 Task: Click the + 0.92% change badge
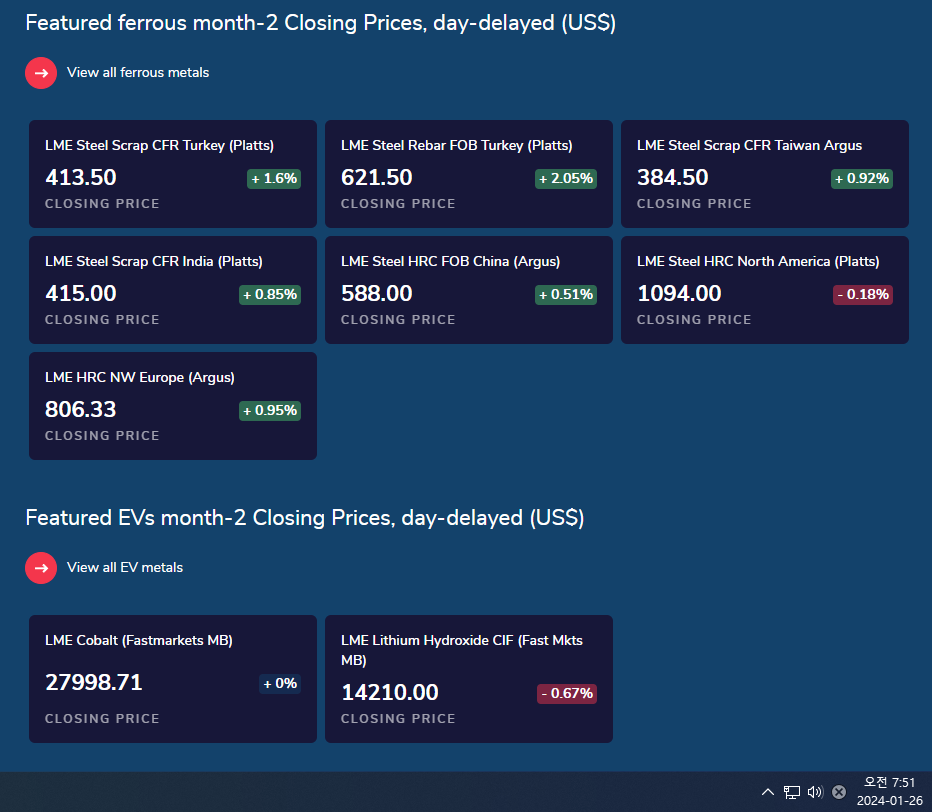pyautogui.click(x=862, y=178)
